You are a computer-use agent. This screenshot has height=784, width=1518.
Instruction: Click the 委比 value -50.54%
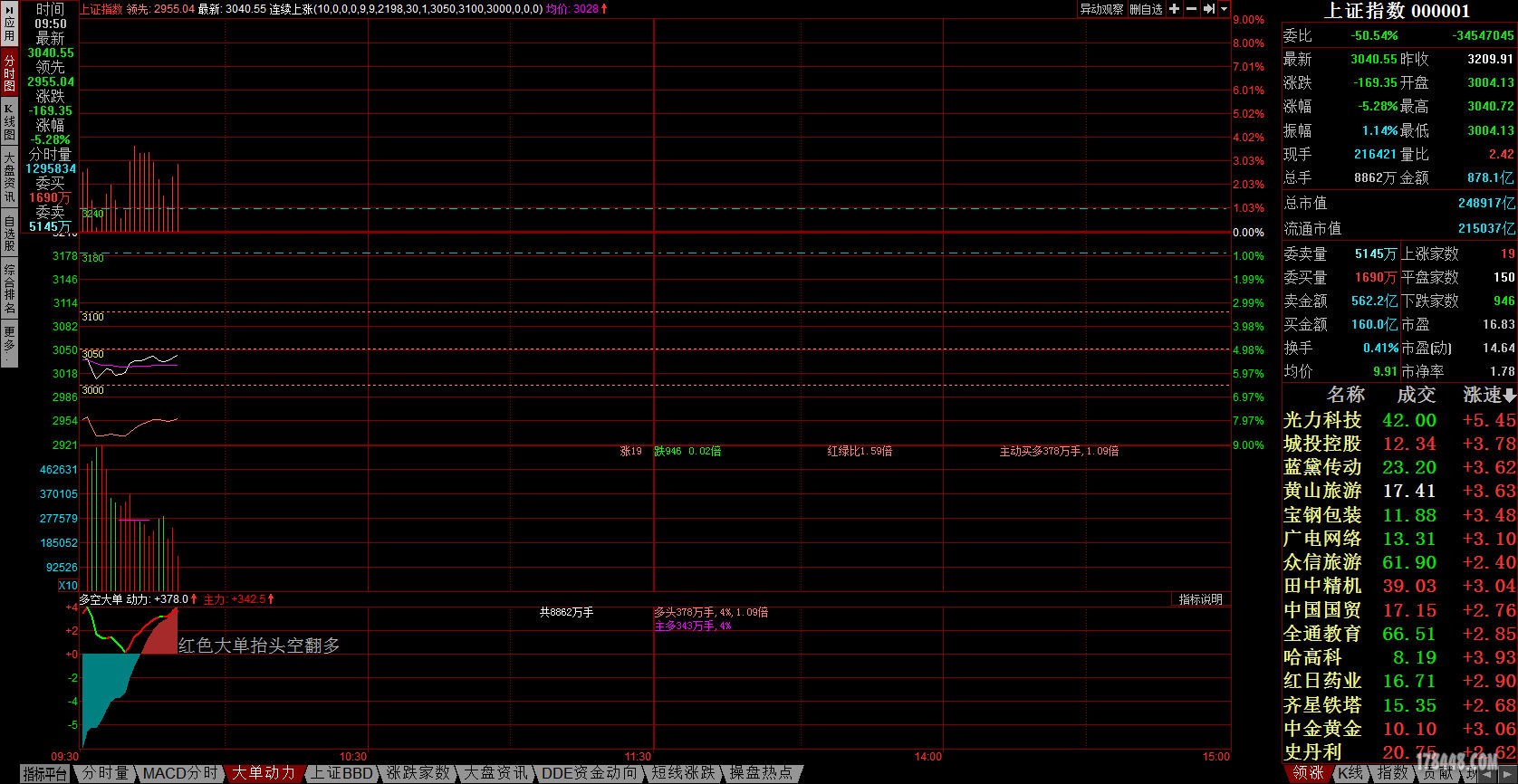coord(1374,35)
